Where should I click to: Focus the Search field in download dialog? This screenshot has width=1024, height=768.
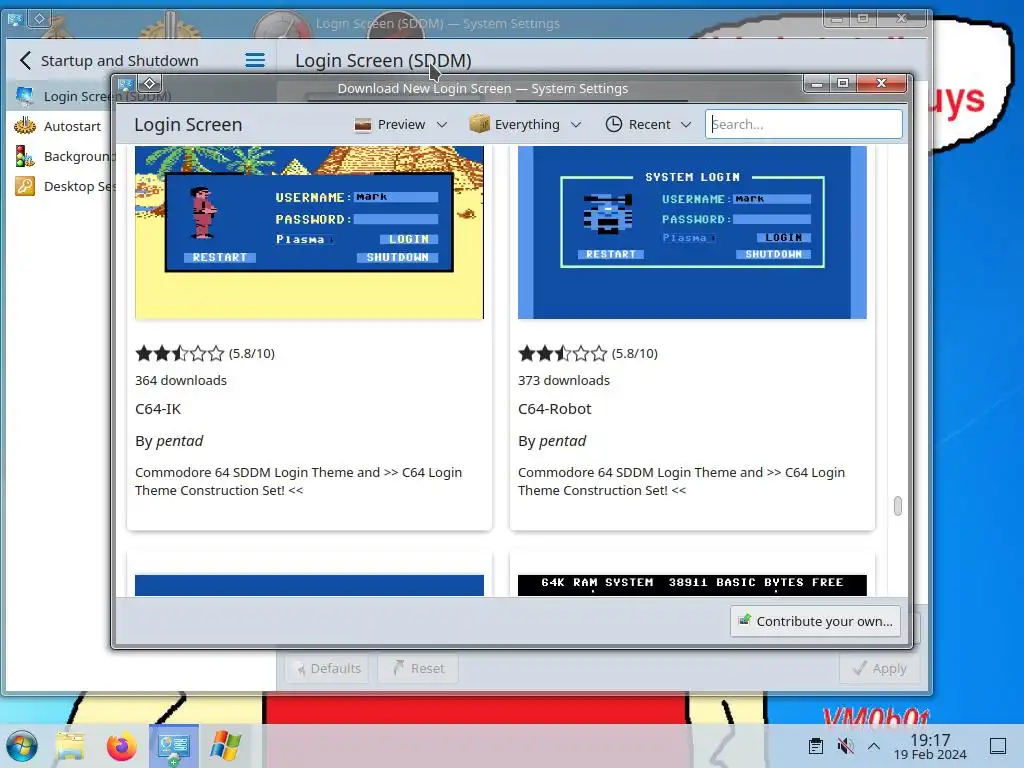[804, 124]
